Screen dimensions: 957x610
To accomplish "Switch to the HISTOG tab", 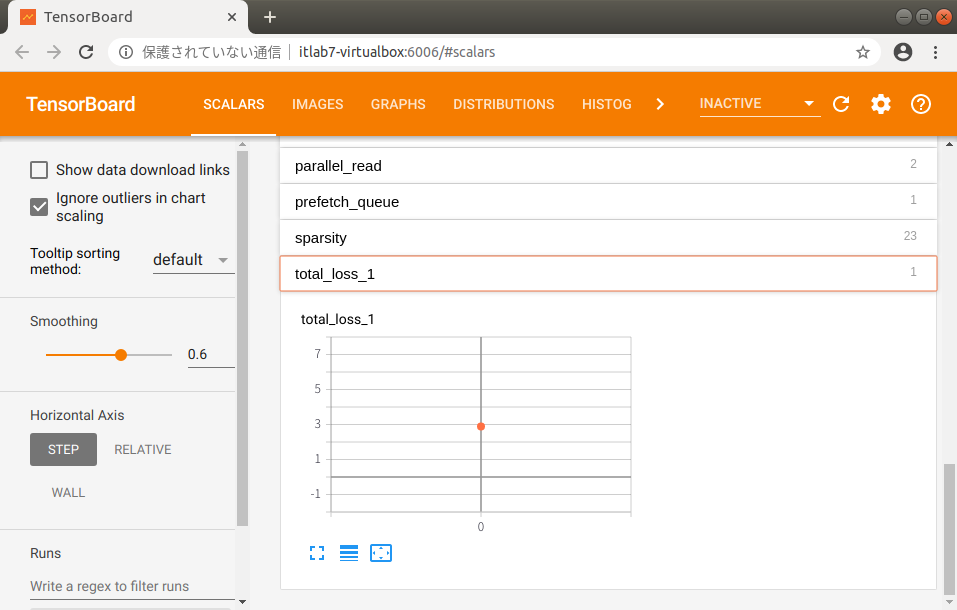I will coord(607,104).
